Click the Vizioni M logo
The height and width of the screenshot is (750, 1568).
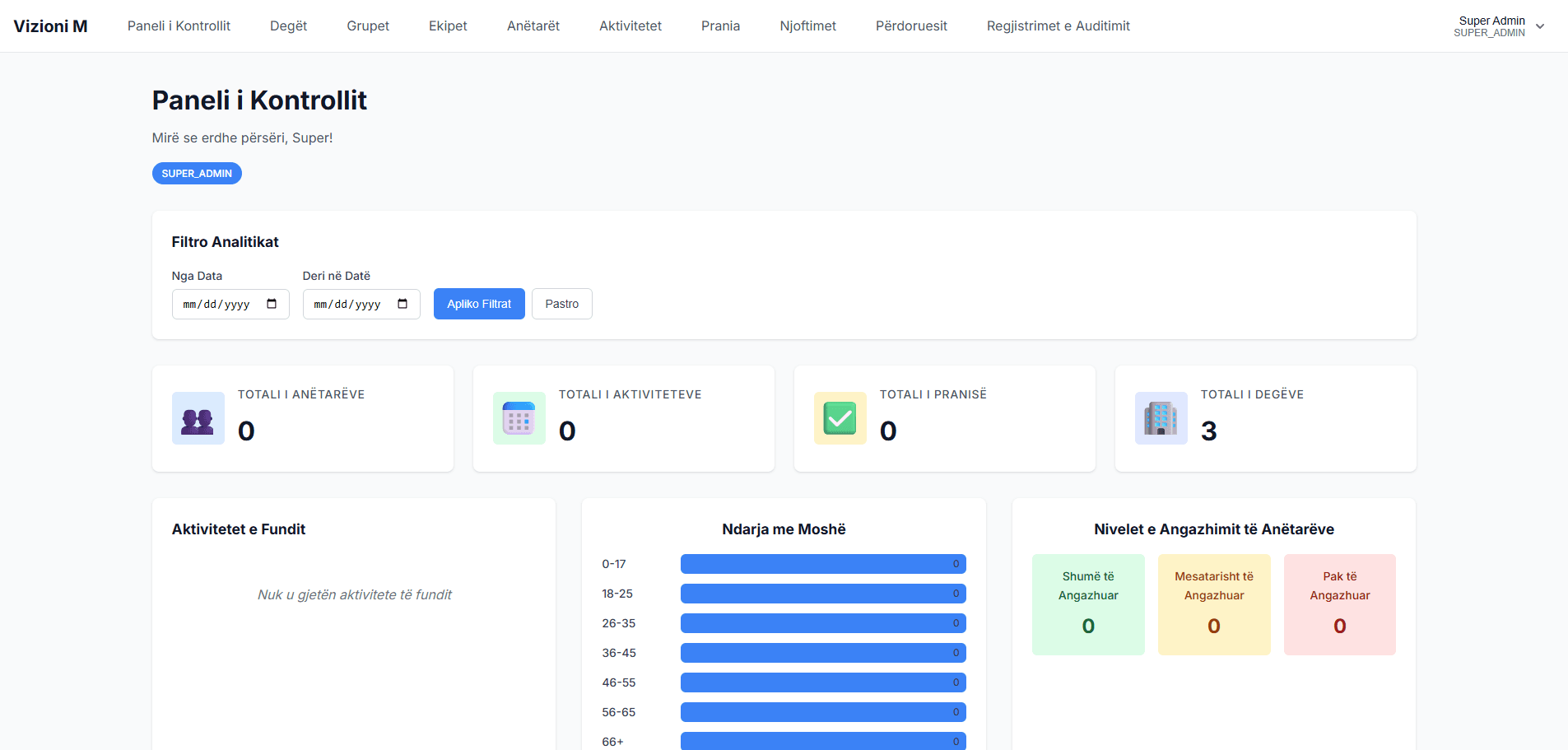tap(50, 26)
